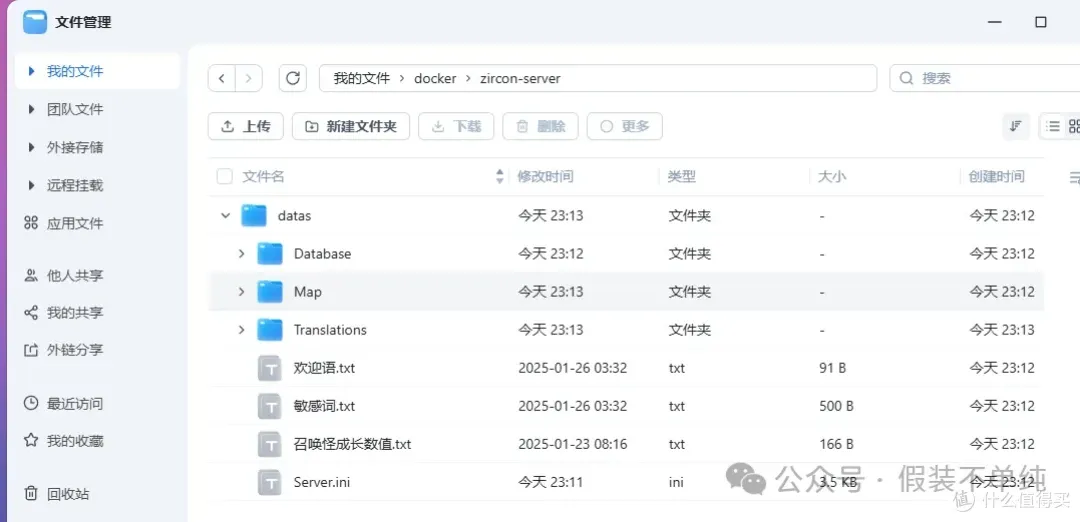
Task: Click the refresh icon beside the path bar
Action: [293, 78]
